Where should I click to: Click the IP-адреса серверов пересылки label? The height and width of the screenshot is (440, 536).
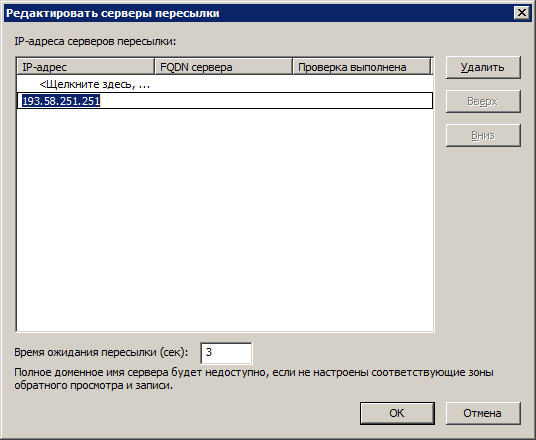[95, 41]
